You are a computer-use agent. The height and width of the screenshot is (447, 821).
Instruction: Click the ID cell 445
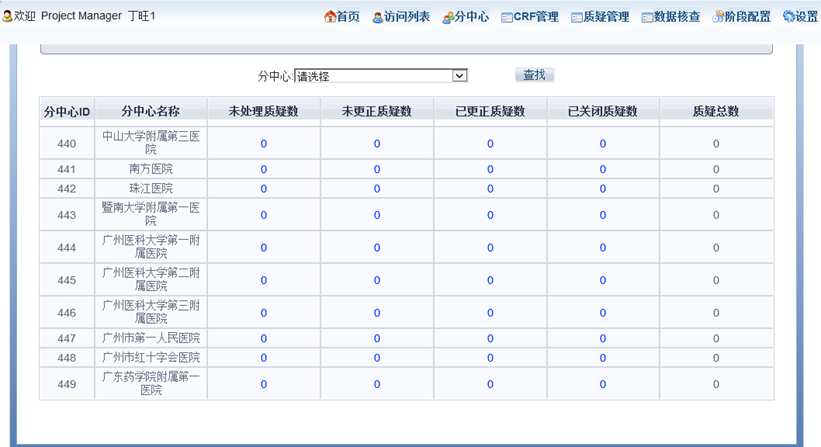tap(67, 280)
